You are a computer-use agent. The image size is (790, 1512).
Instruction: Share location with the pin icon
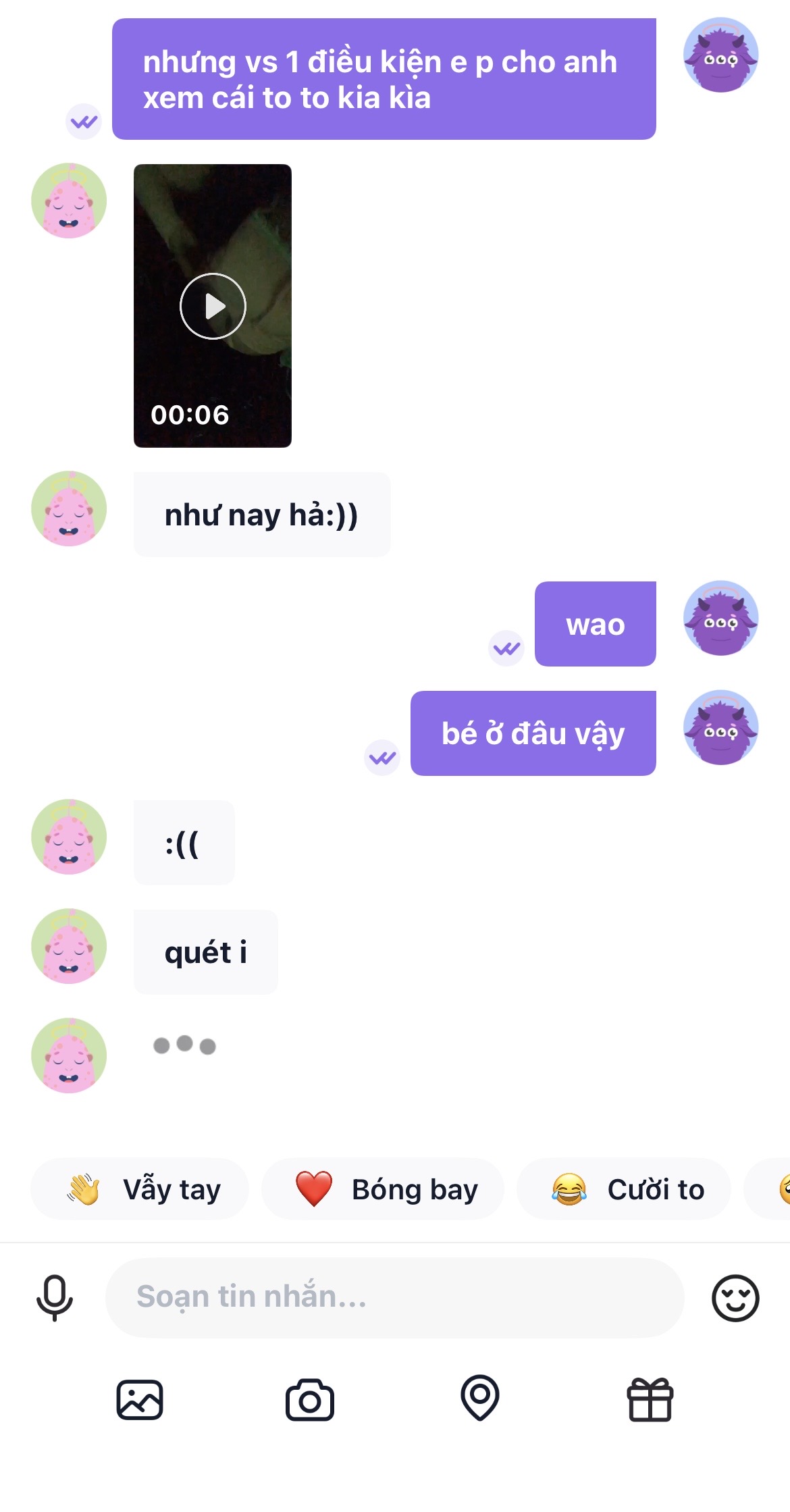coord(480,1398)
